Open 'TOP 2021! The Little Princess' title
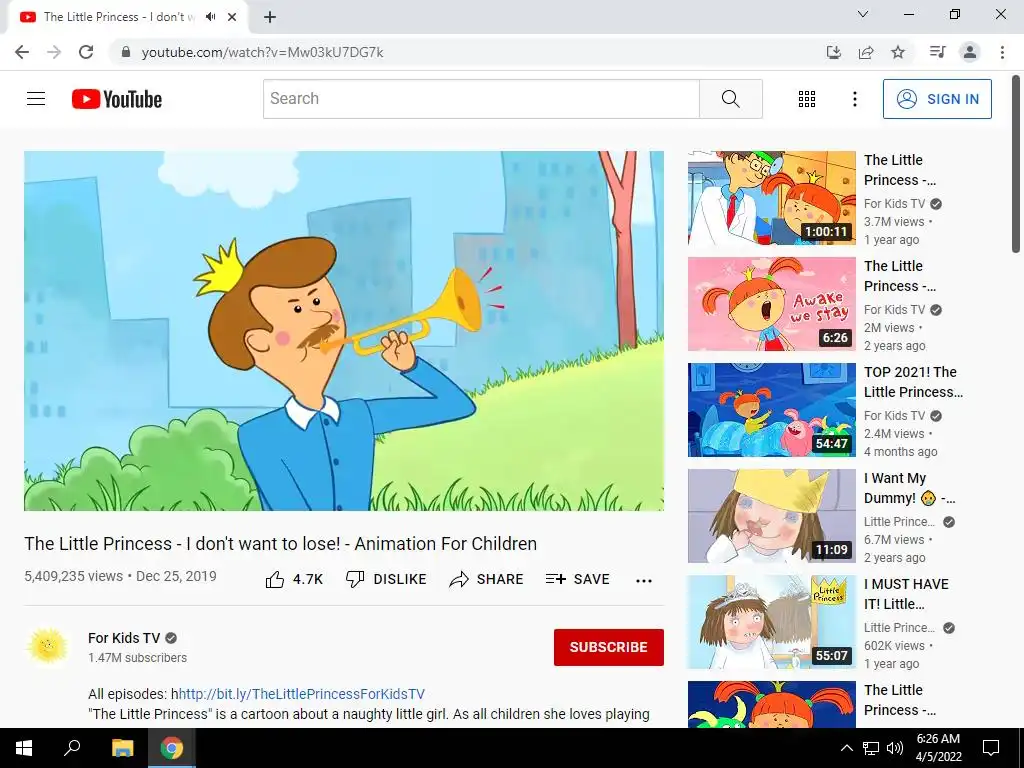Screen dimensions: 1024x768 pos(913,382)
